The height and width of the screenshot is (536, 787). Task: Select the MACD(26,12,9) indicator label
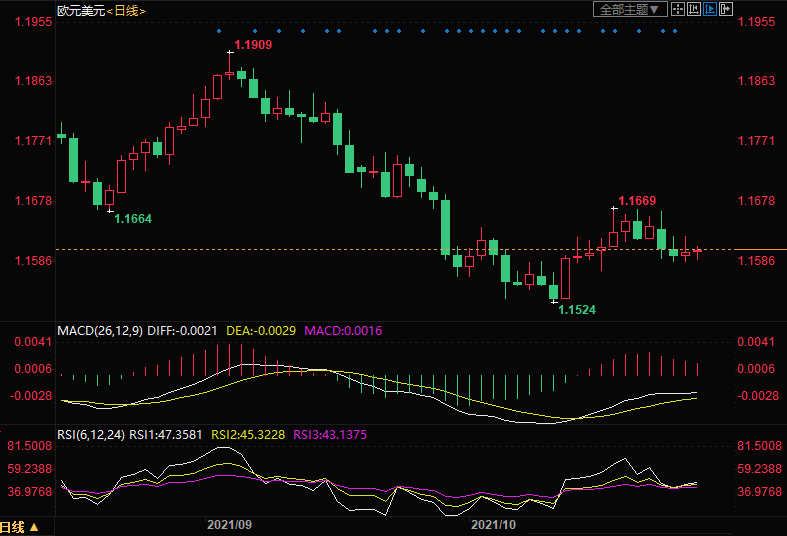[x=99, y=330]
